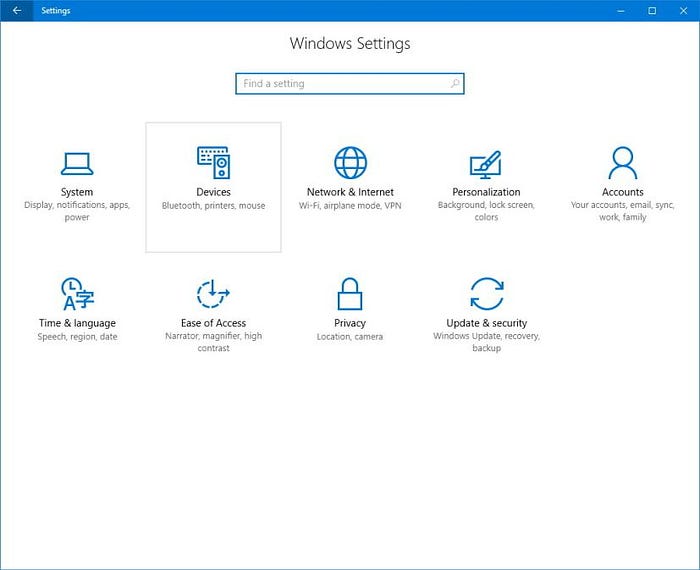The width and height of the screenshot is (700, 570).
Task: Click the Privacy label
Action: (350, 323)
